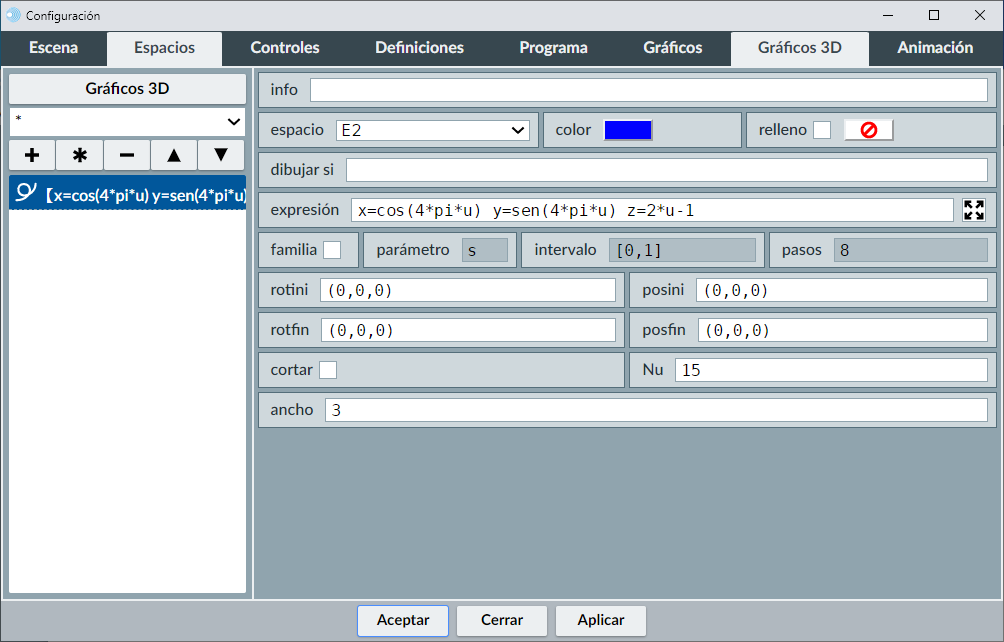Click the Aplicar button

pos(601,620)
